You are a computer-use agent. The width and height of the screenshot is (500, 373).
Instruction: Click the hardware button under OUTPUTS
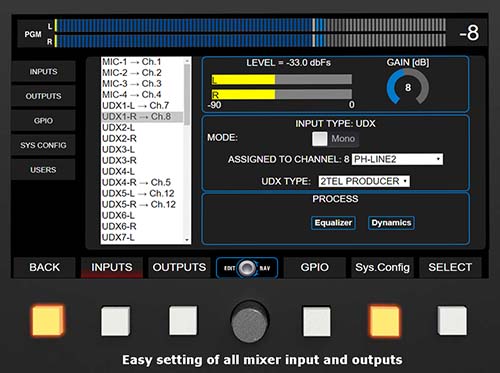[183, 321]
